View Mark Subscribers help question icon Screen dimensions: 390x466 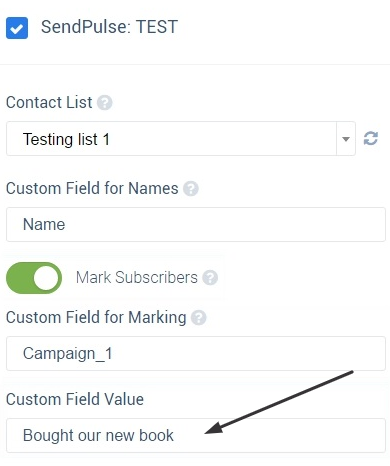[210, 278]
